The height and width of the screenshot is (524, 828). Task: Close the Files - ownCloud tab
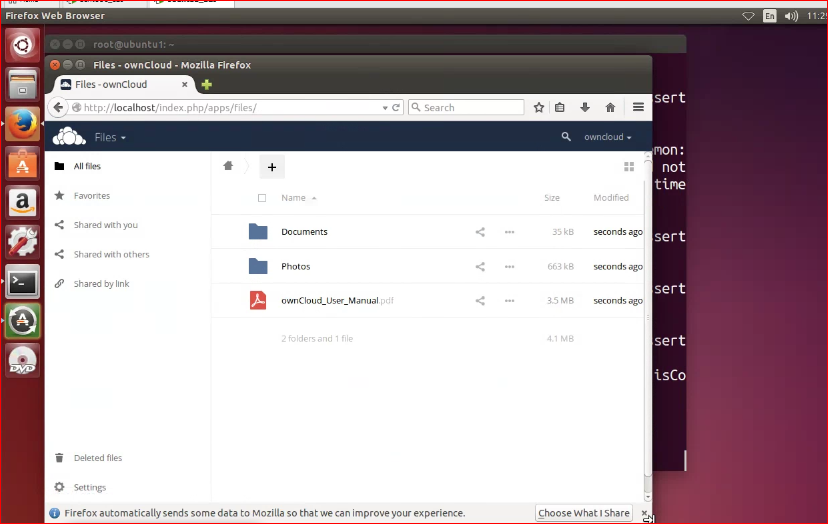184,85
